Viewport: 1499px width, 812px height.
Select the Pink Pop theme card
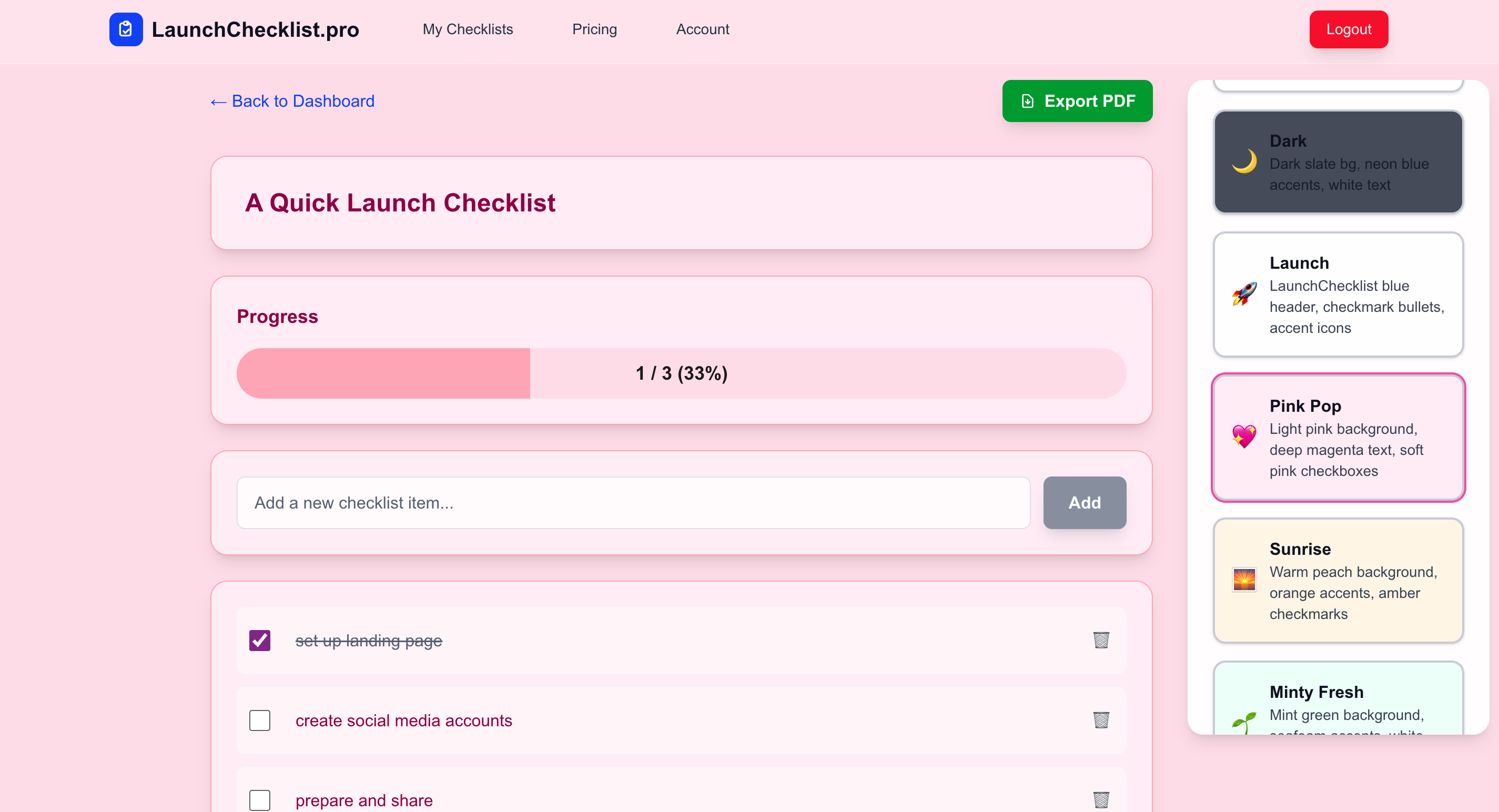click(x=1338, y=437)
